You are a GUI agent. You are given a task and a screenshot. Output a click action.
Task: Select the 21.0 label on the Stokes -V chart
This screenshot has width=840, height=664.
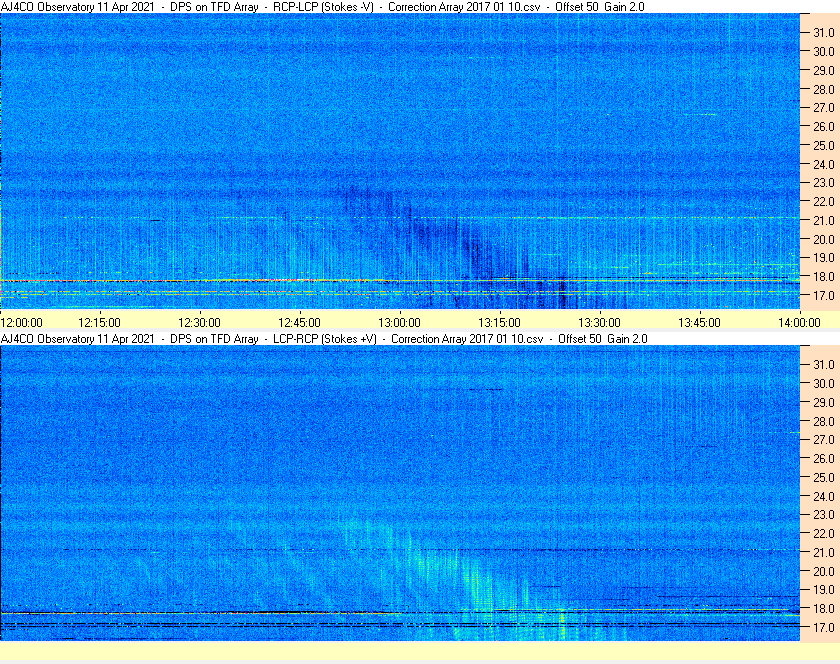[x=824, y=220]
